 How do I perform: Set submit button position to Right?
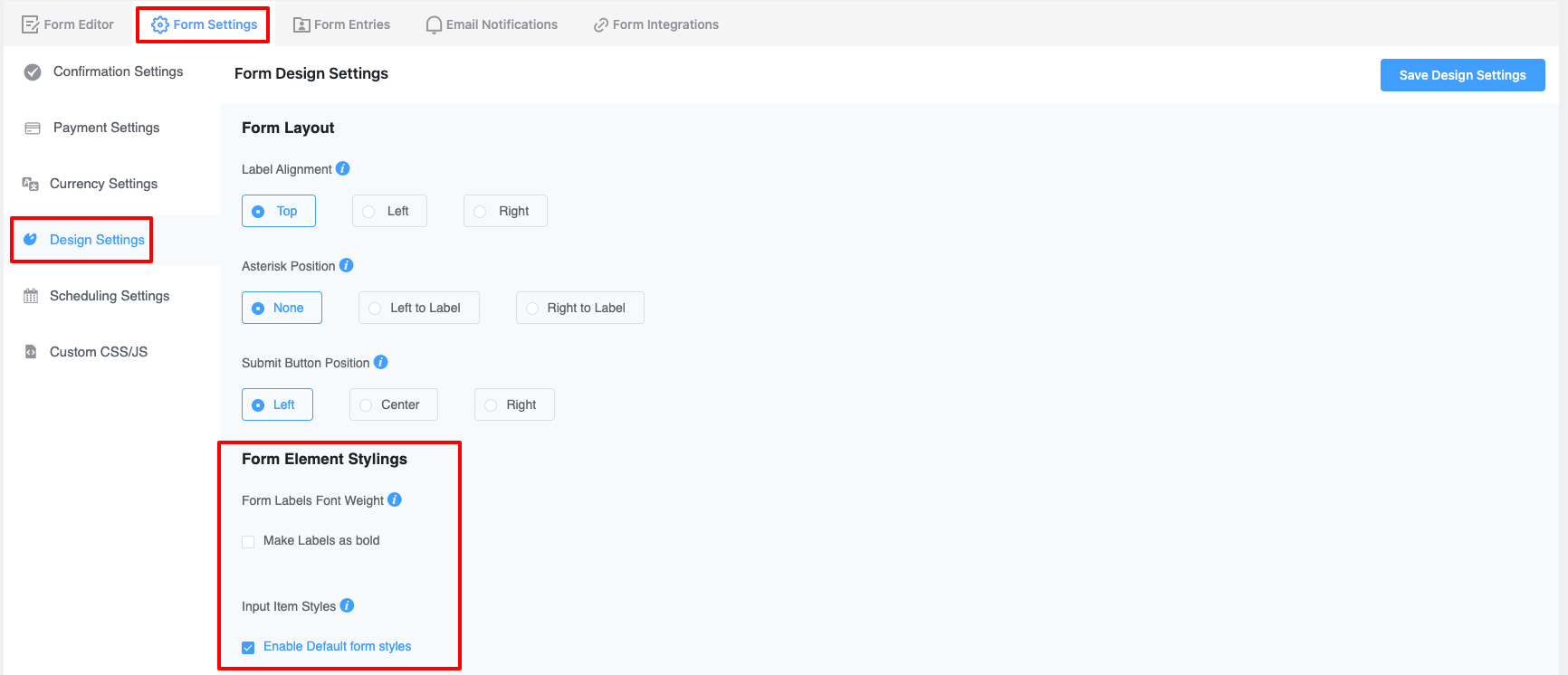(x=514, y=404)
